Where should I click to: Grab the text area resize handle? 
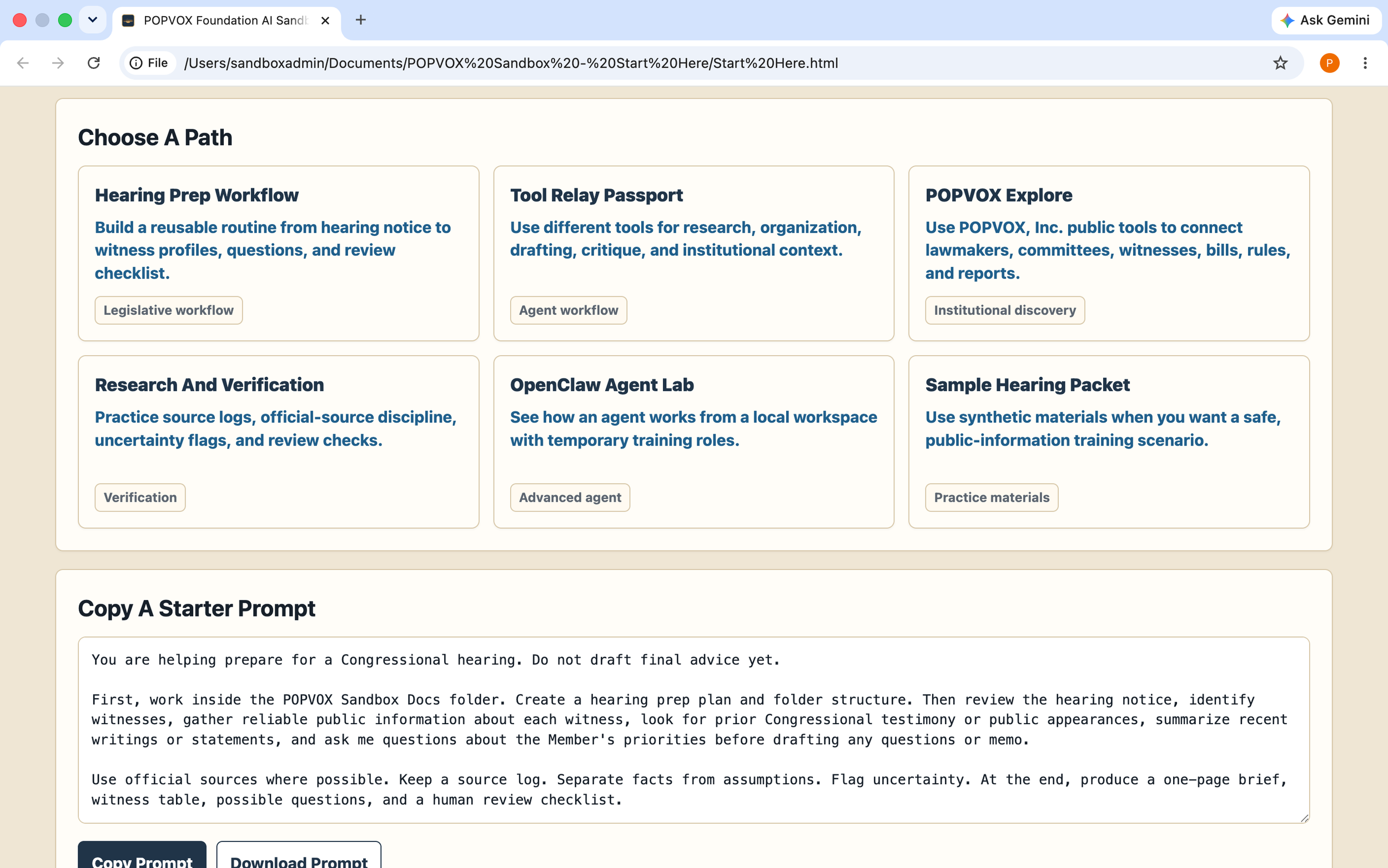pyautogui.click(x=1304, y=818)
